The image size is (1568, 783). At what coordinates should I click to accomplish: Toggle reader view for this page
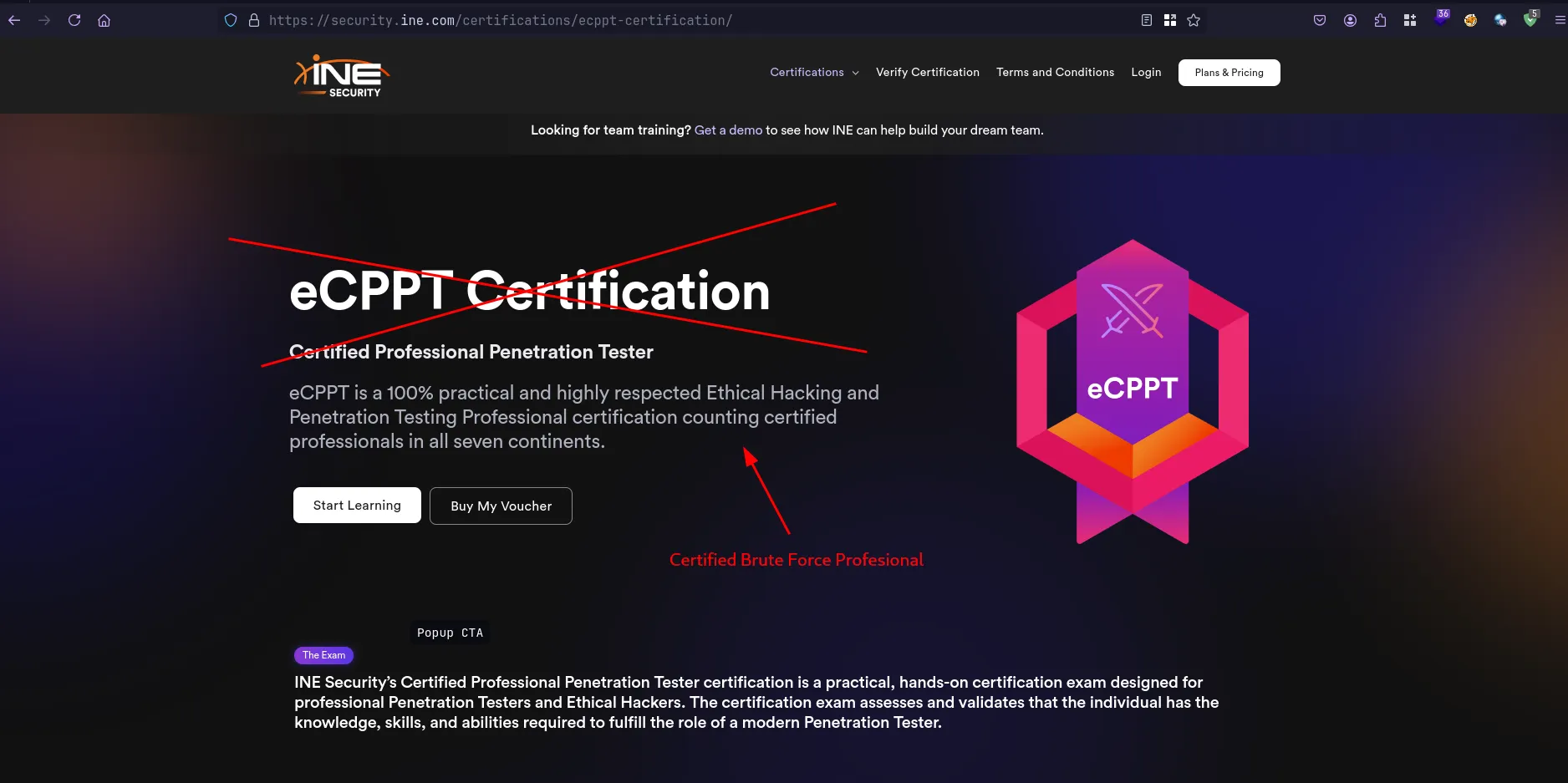[x=1147, y=20]
